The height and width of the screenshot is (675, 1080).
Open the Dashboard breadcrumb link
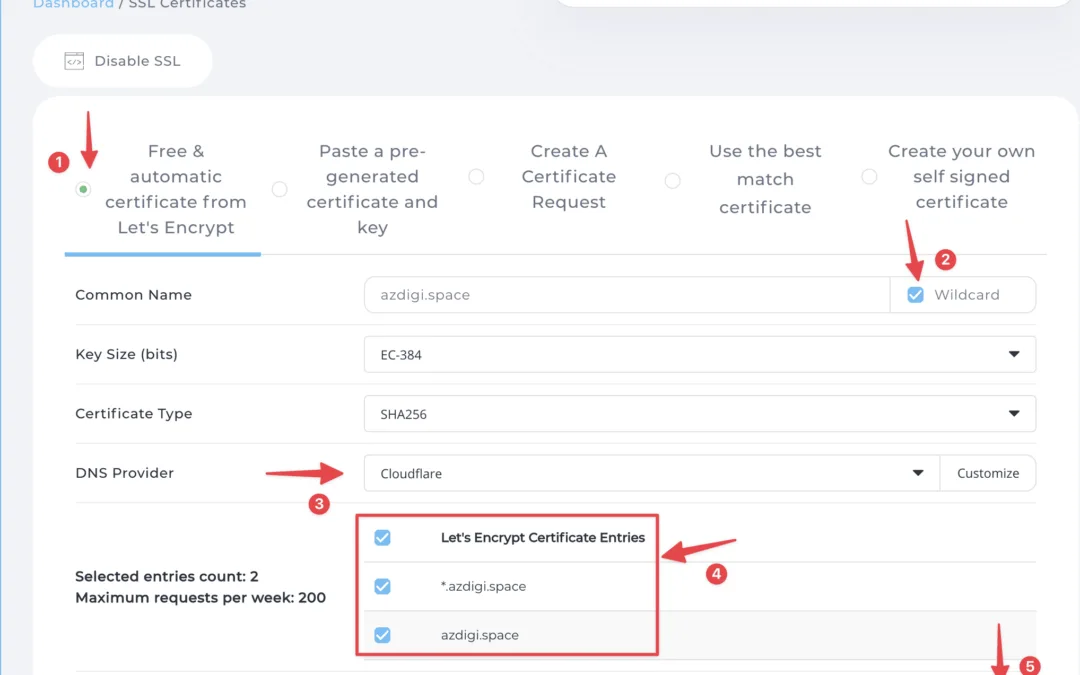click(73, 4)
